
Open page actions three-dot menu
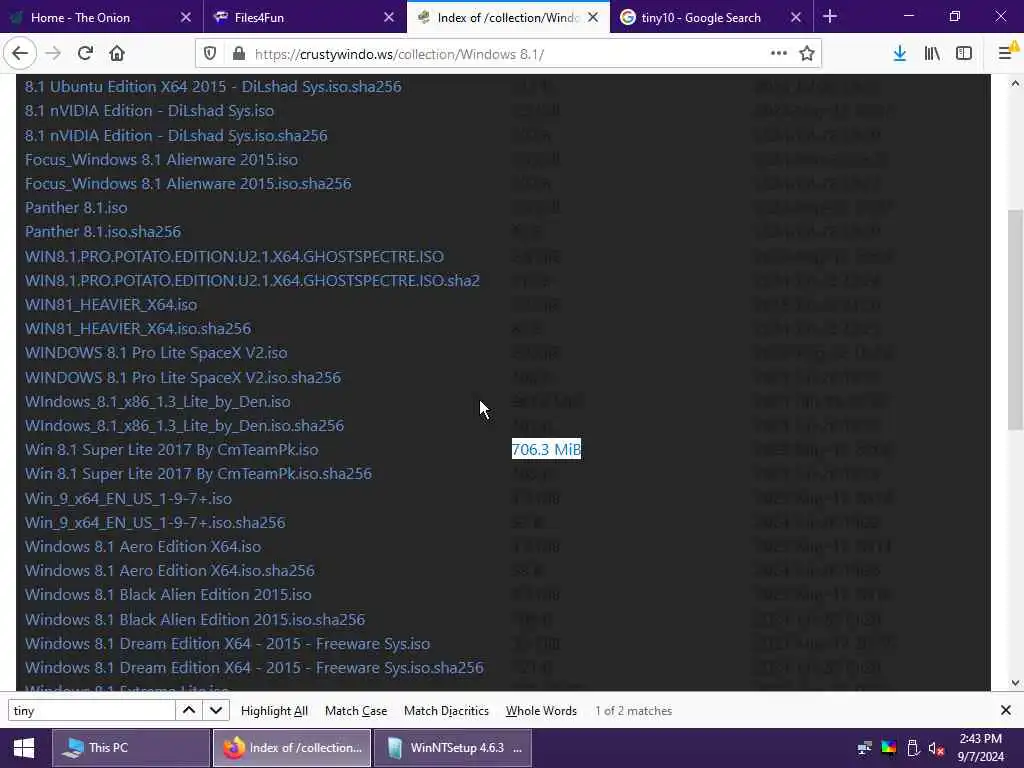click(778, 54)
